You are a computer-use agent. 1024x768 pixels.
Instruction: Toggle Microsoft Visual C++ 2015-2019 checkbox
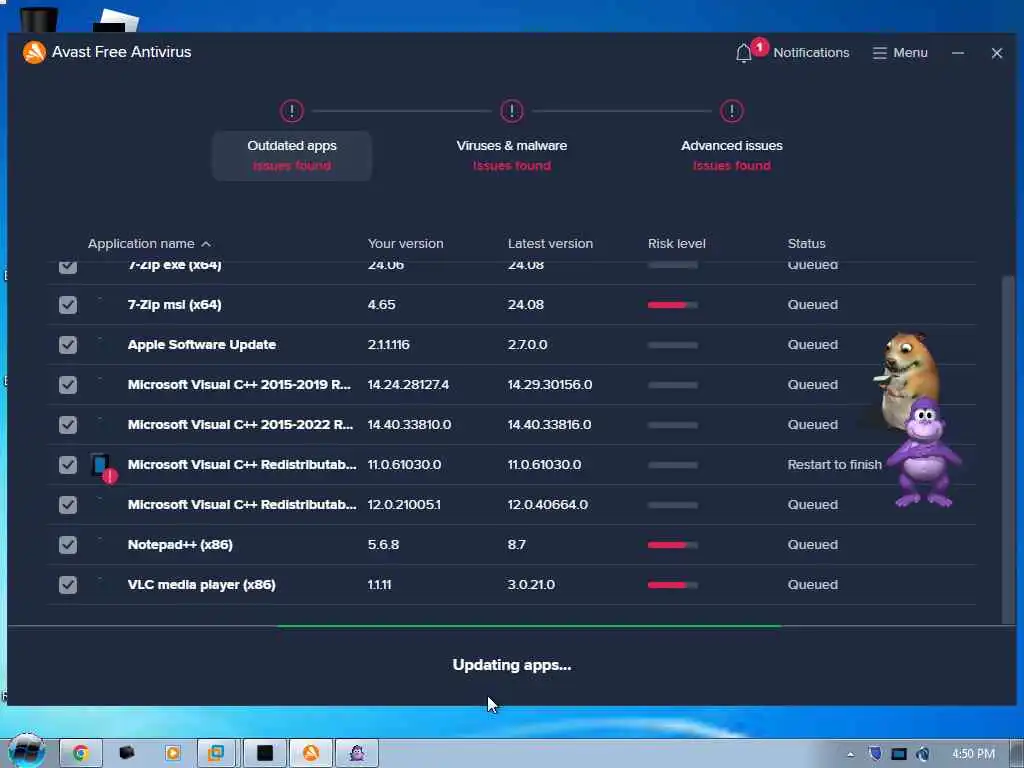pos(68,385)
